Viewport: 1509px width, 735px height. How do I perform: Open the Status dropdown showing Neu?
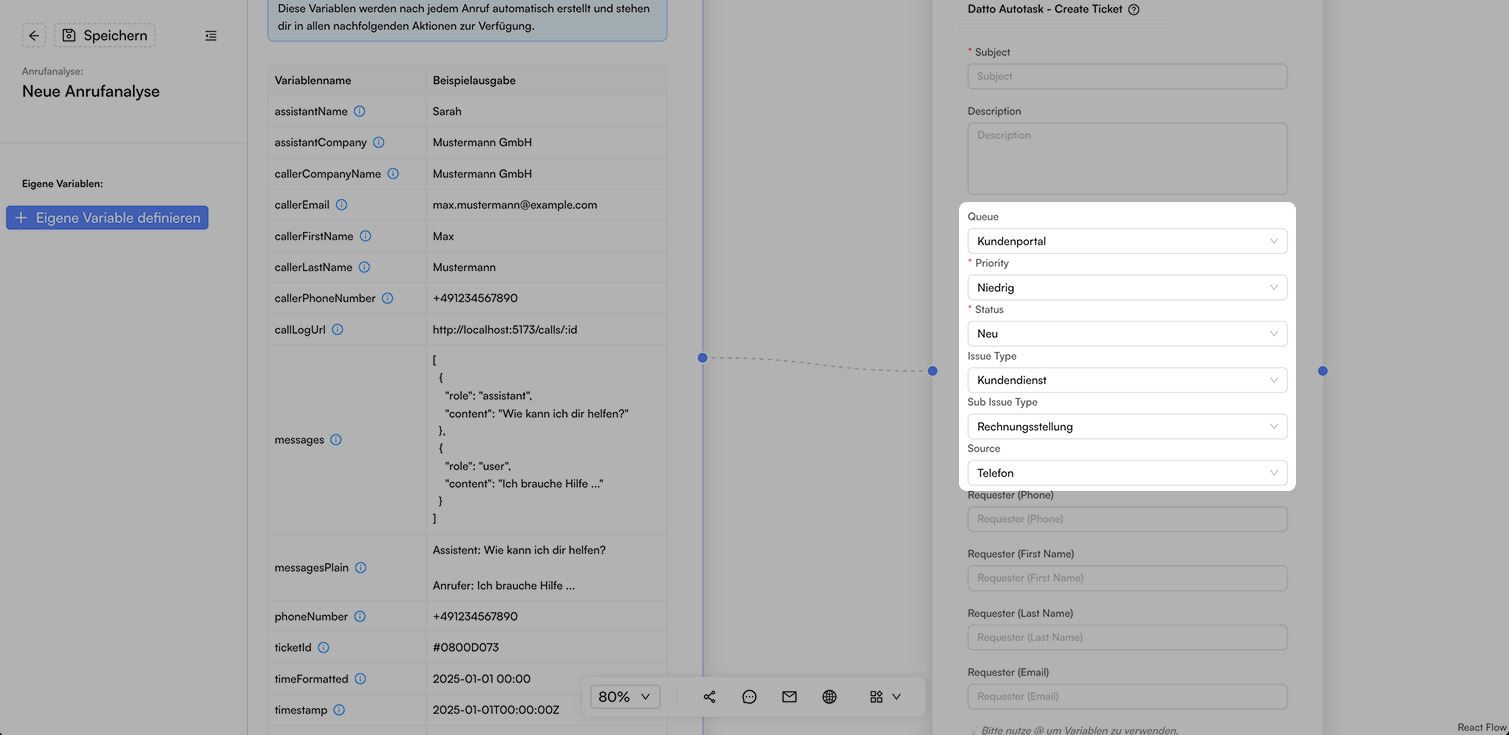coord(1127,333)
